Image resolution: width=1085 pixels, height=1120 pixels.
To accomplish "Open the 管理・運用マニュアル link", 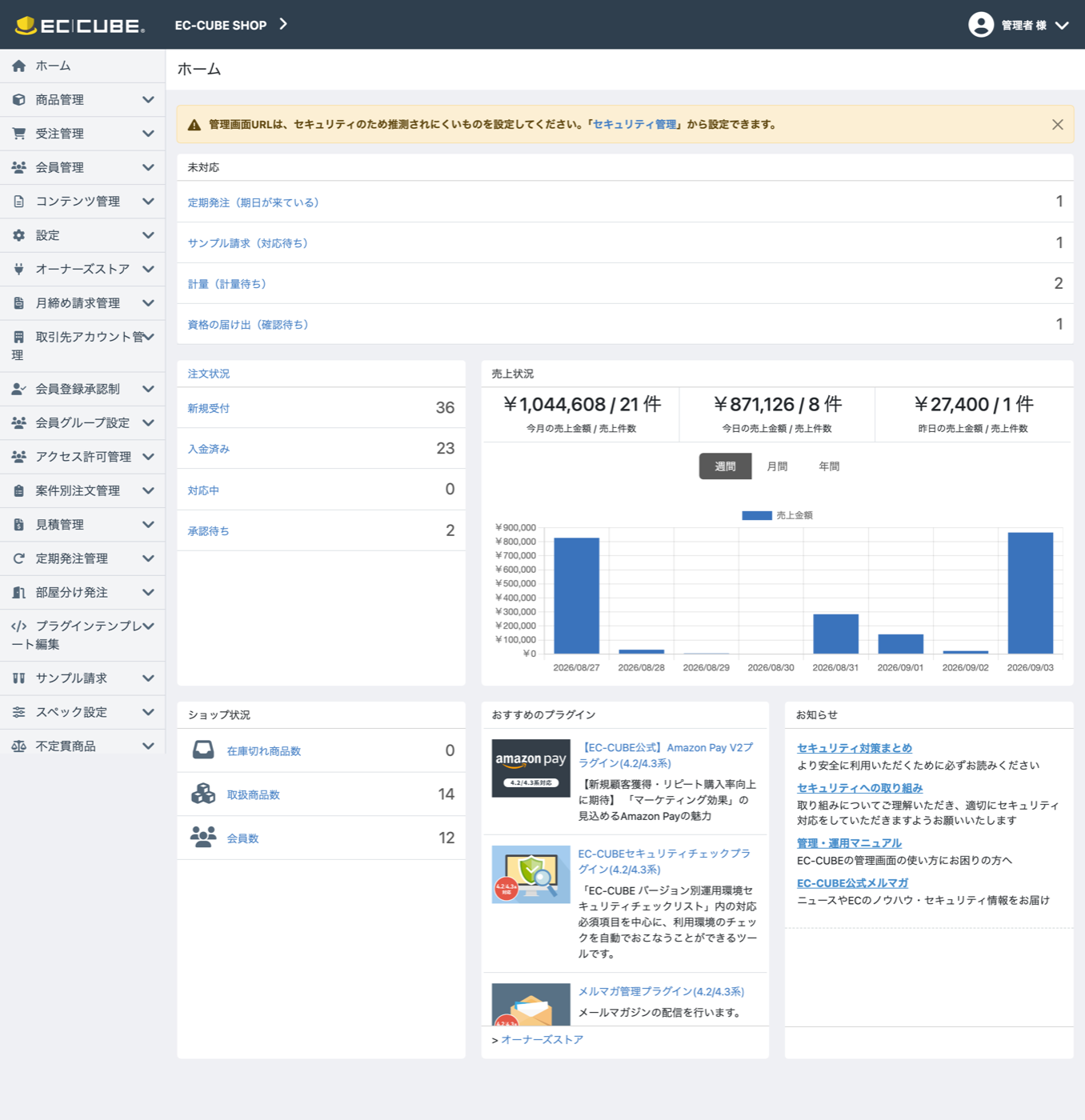I will coord(849,843).
